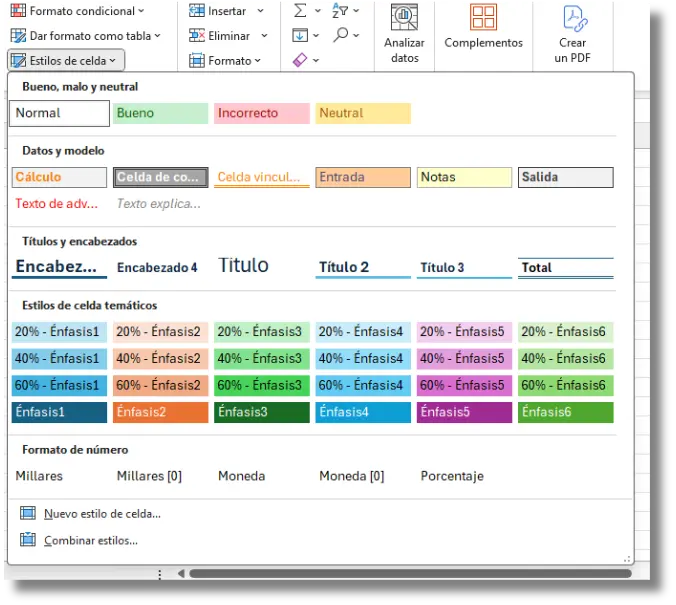Click the AutoSum sigma icon

tap(300, 10)
